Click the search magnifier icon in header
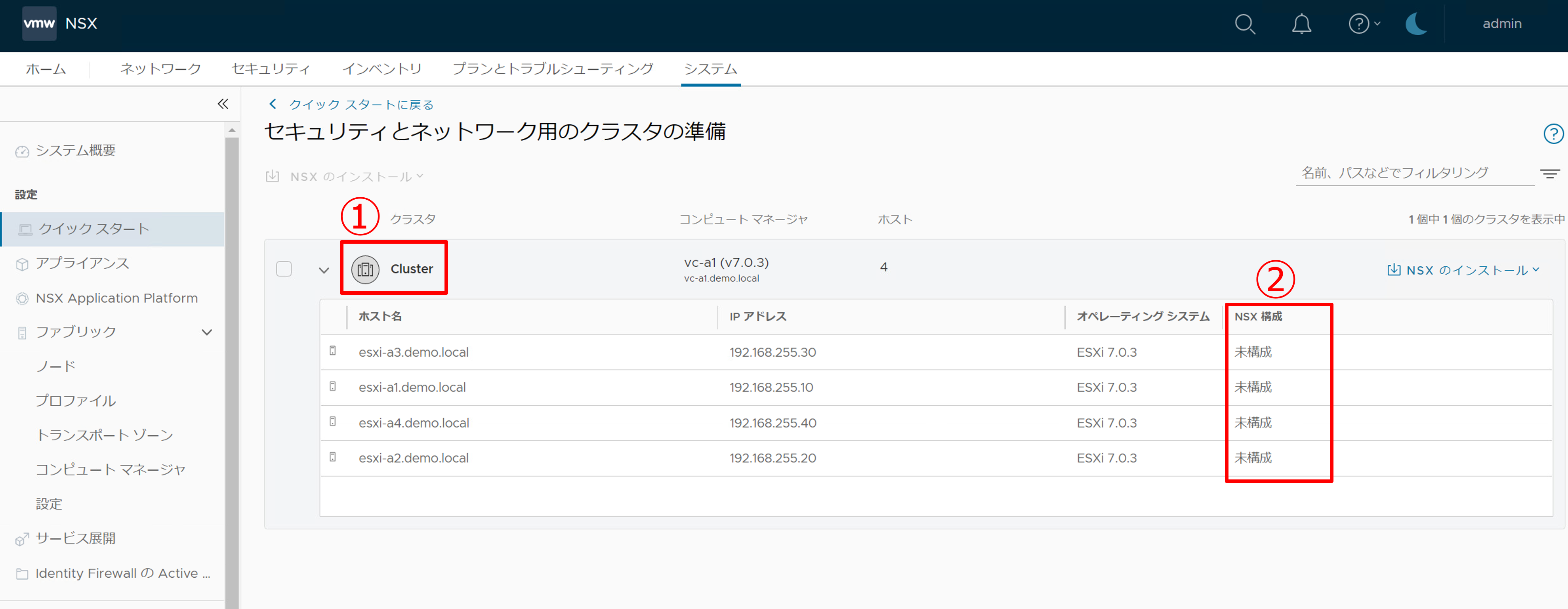The width and height of the screenshot is (1568, 609). tap(1245, 24)
